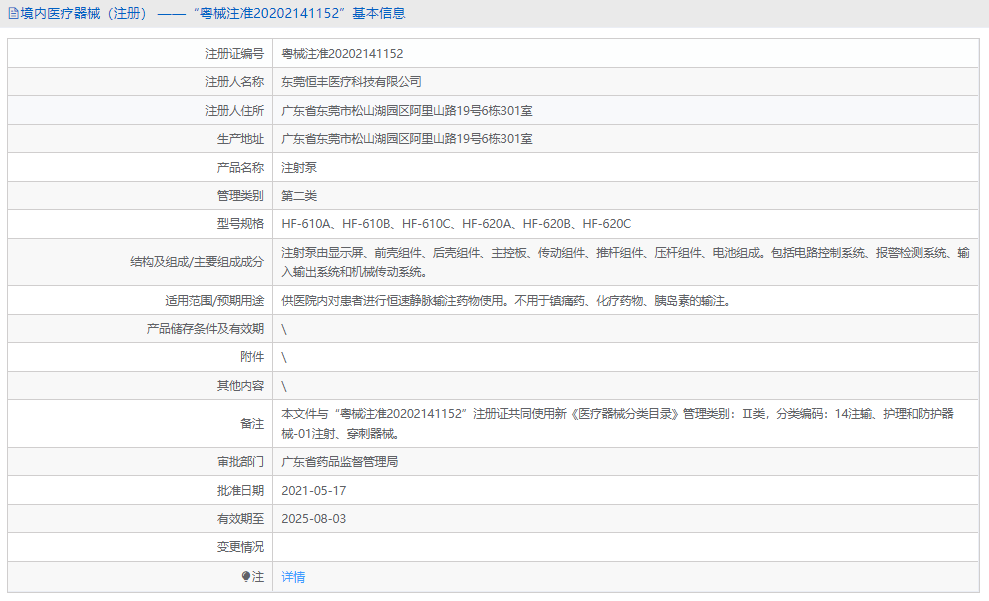
Task: Click the document icon before the page title
Action: point(10,13)
